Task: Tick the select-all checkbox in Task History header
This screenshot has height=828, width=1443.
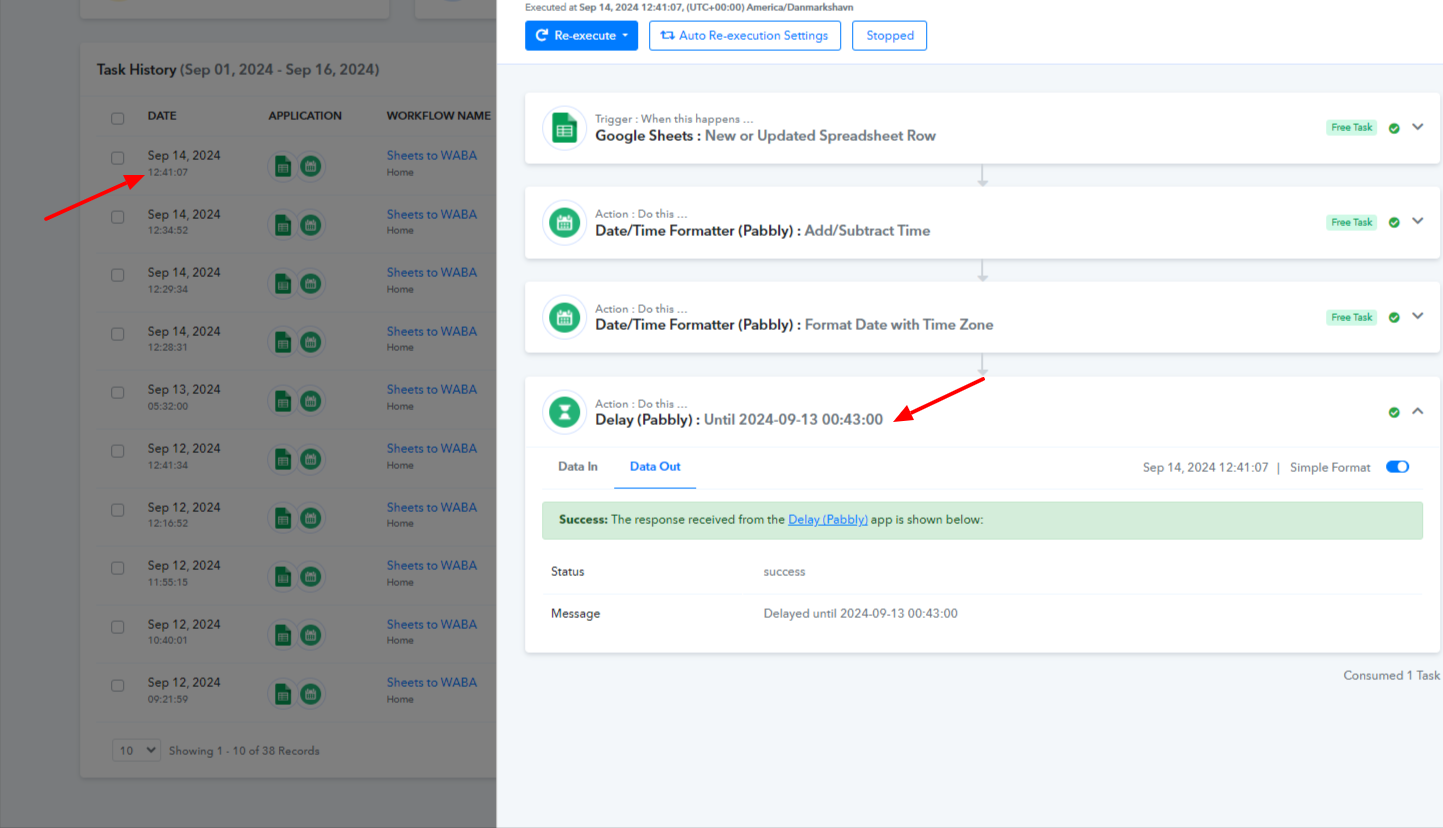Action: click(x=118, y=118)
